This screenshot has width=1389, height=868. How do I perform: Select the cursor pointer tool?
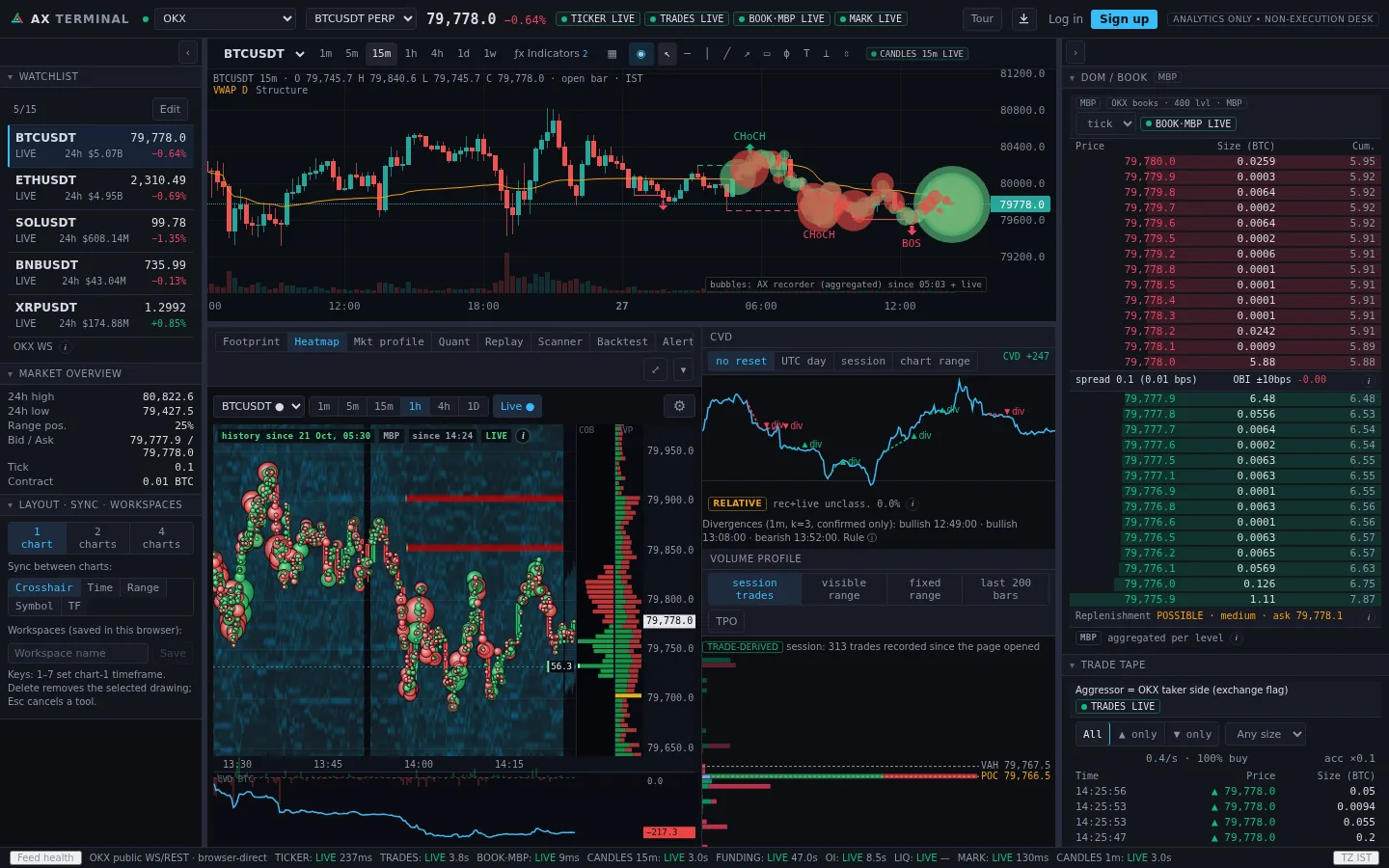667,54
